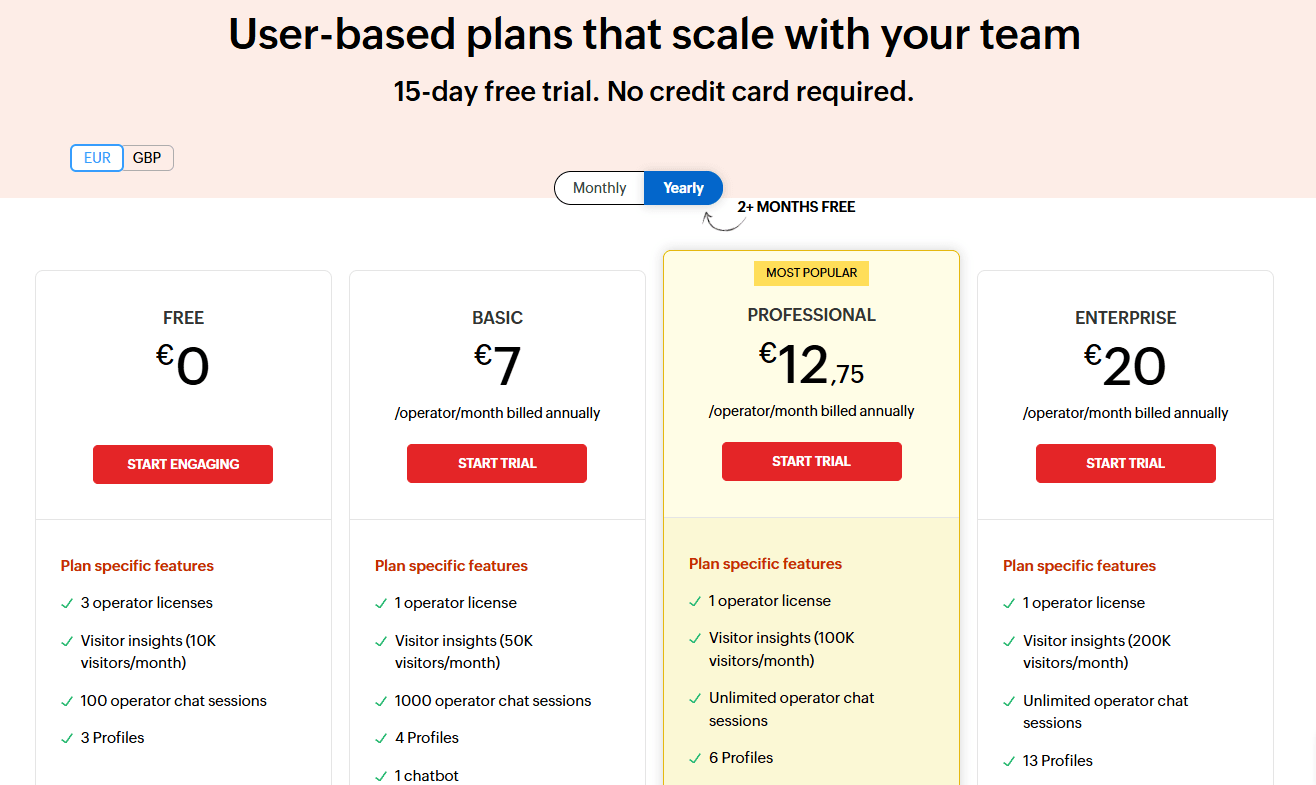This screenshot has height=785, width=1316.
Task: Click the checkmark beside 100 operator chat sessions
Action: (x=66, y=701)
